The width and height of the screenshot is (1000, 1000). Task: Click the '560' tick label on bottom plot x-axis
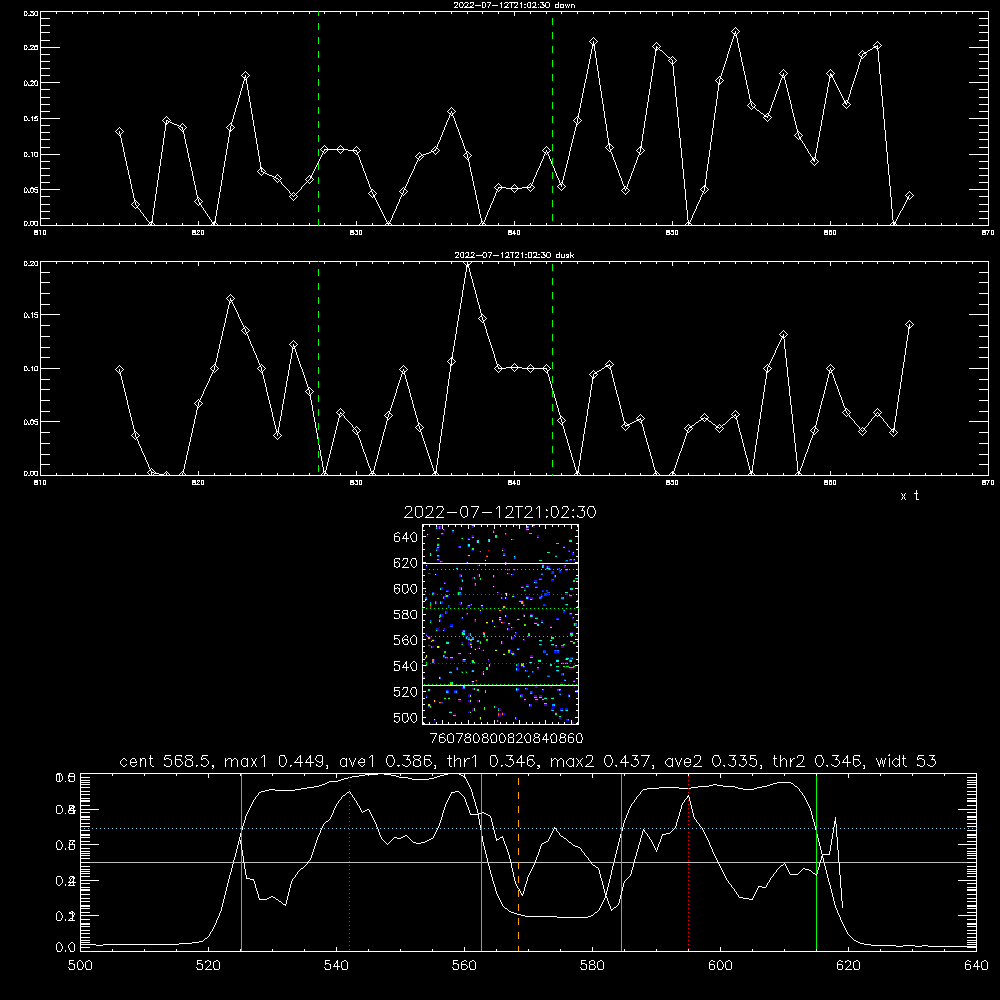click(x=464, y=966)
